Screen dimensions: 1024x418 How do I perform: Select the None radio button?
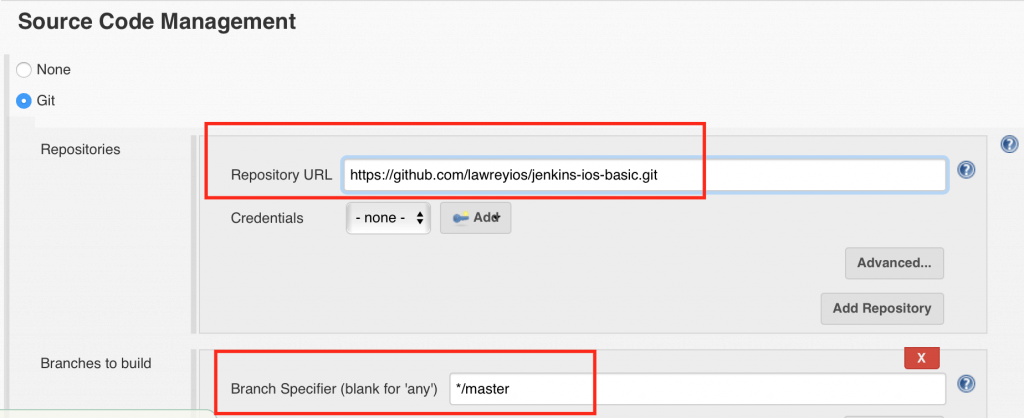pos(24,70)
